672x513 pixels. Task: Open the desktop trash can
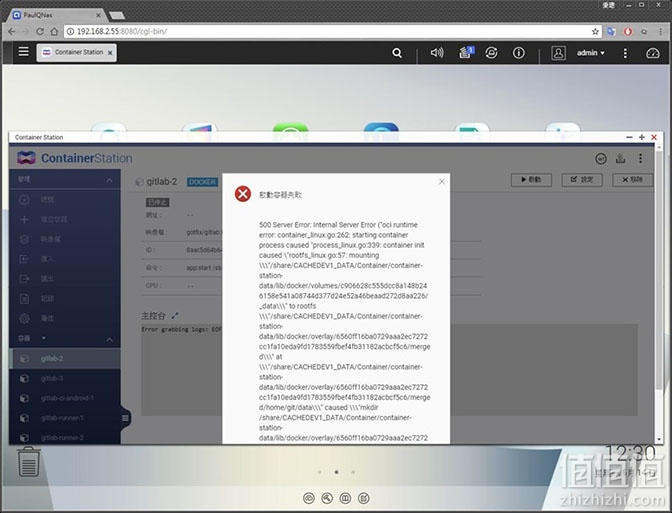29,462
